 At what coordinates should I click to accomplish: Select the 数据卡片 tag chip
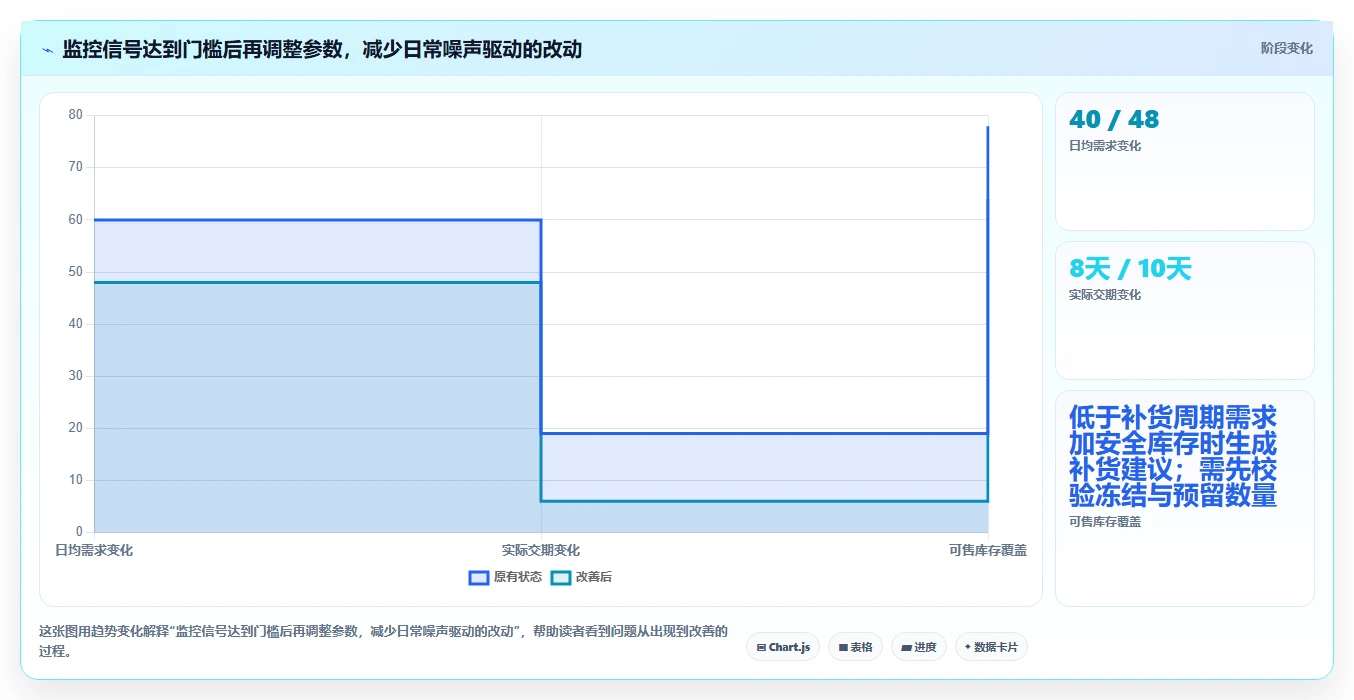pos(991,647)
